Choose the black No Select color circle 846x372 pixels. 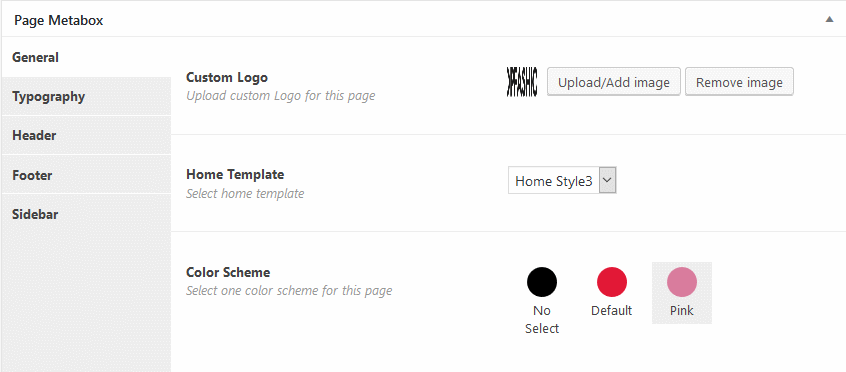(x=542, y=282)
